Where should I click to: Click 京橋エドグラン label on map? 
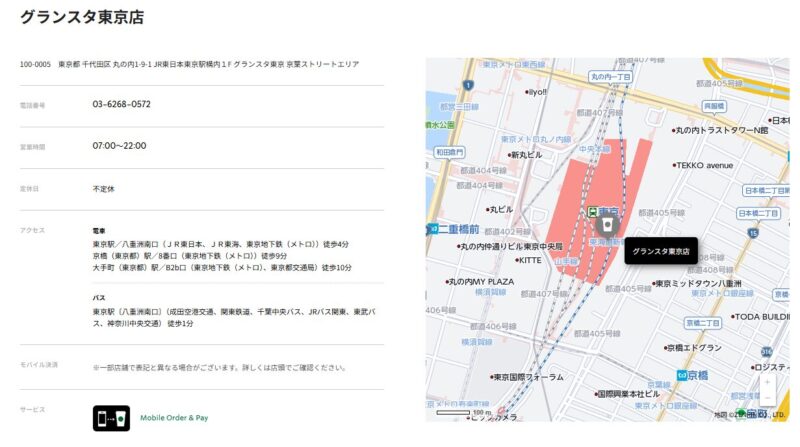click(x=693, y=347)
